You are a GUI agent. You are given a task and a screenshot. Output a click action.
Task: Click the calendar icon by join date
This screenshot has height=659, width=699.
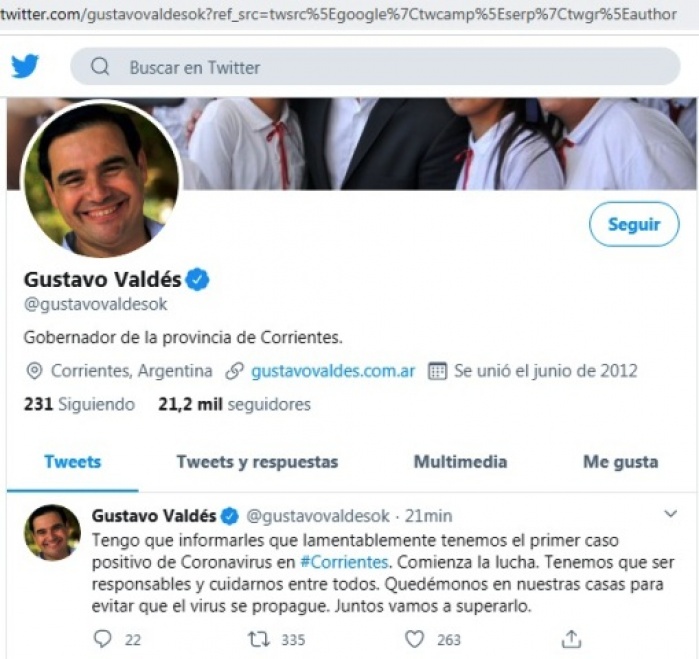pos(437,371)
